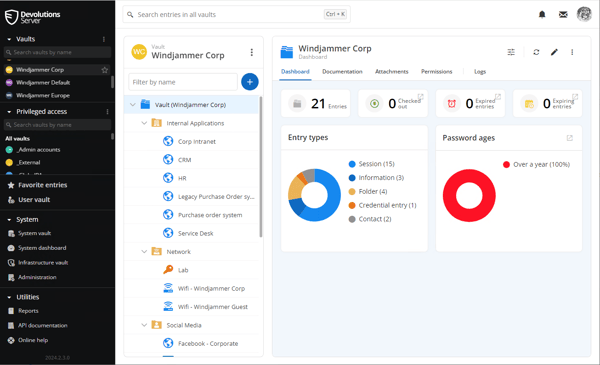Screen dimensions: 600x365
Task: Switch to the Dashboard tab
Action: (295, 72)
